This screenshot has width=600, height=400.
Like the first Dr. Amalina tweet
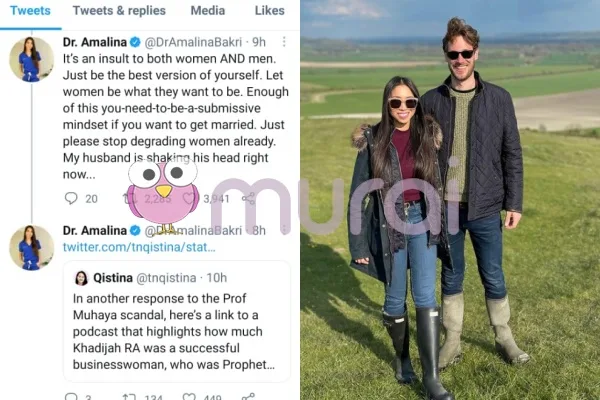coord(189,198)
